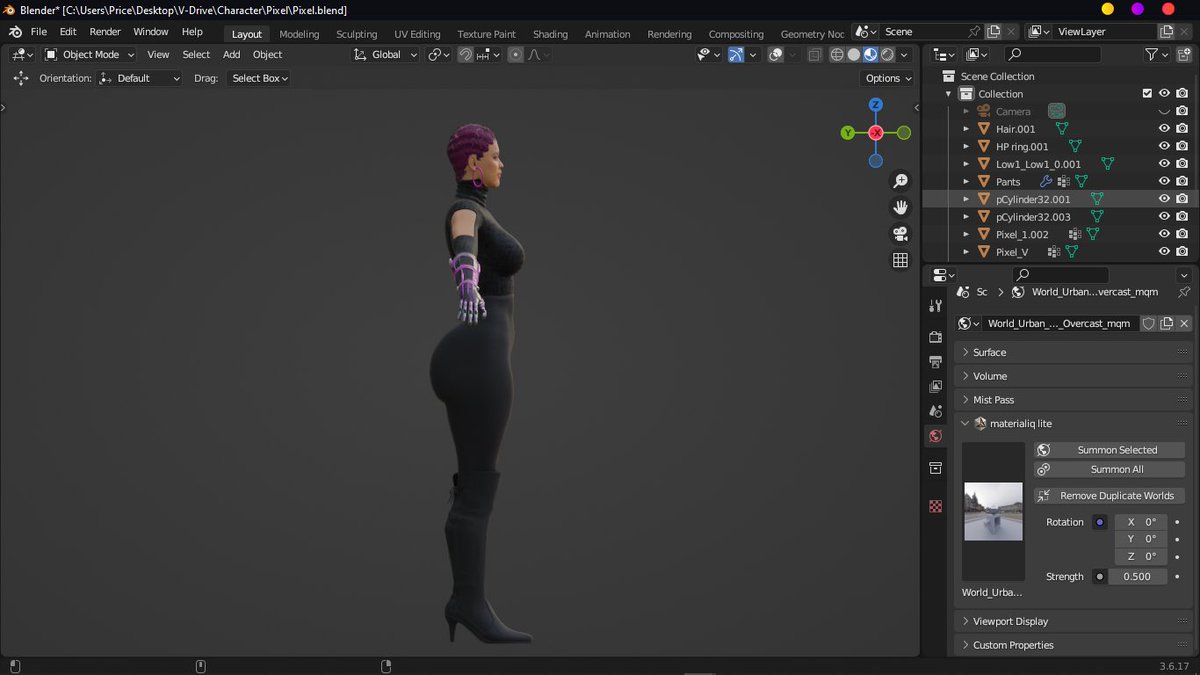Unlink the world datablock with X icon
This screenshot has height=675, width=1200.
[1184, 323]
